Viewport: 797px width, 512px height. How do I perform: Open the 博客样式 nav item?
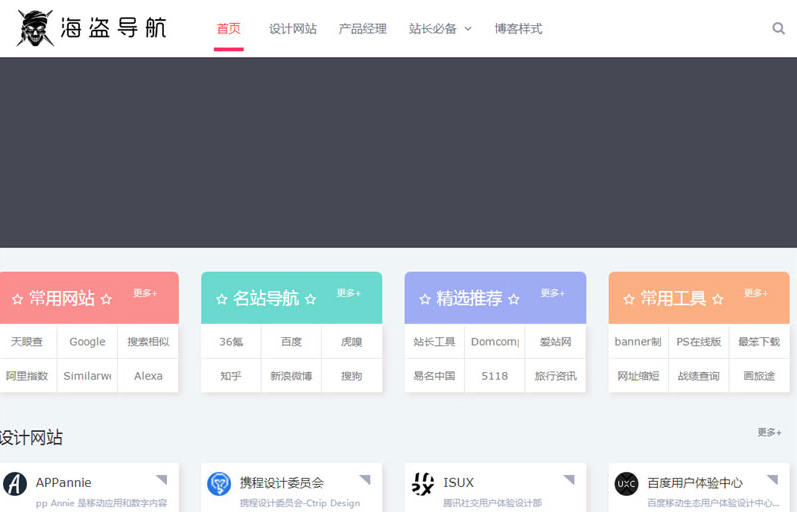pyautogui.click(x=518, y=29)
